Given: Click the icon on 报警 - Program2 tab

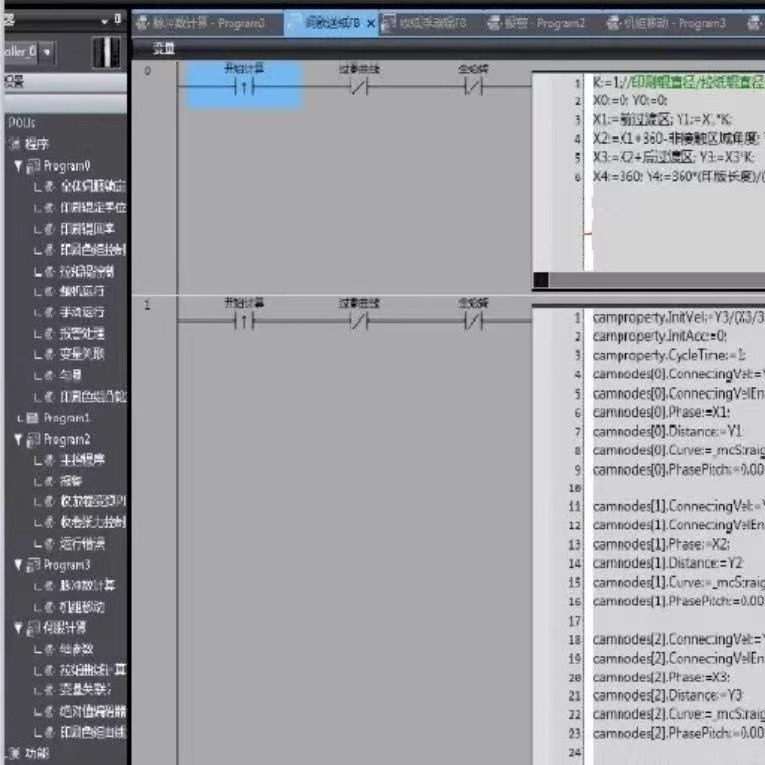Looking at the screenshot, I should (x=494, y=23).
